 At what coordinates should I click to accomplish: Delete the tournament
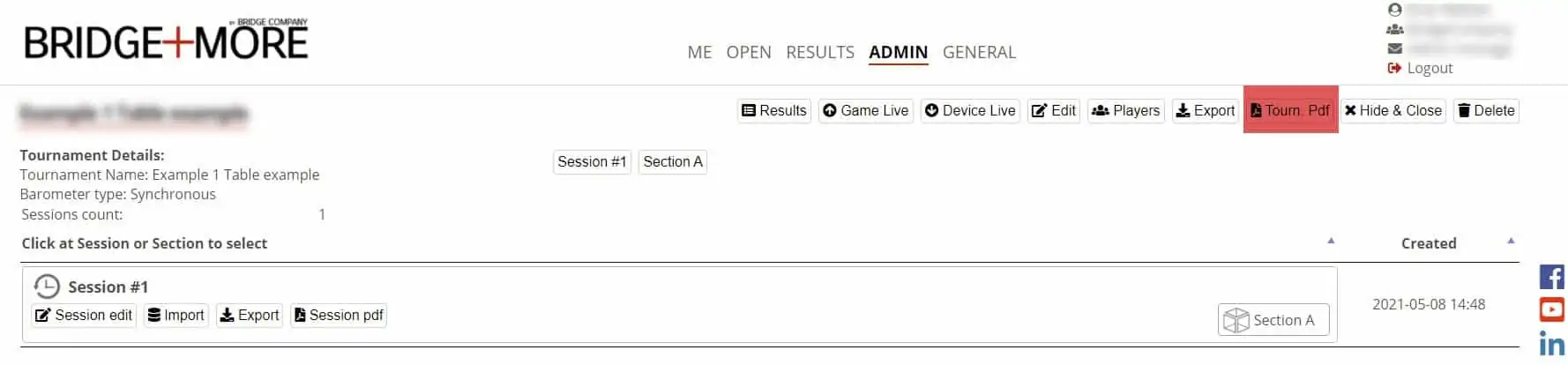pyautogui.click(x=1486, y=110)
